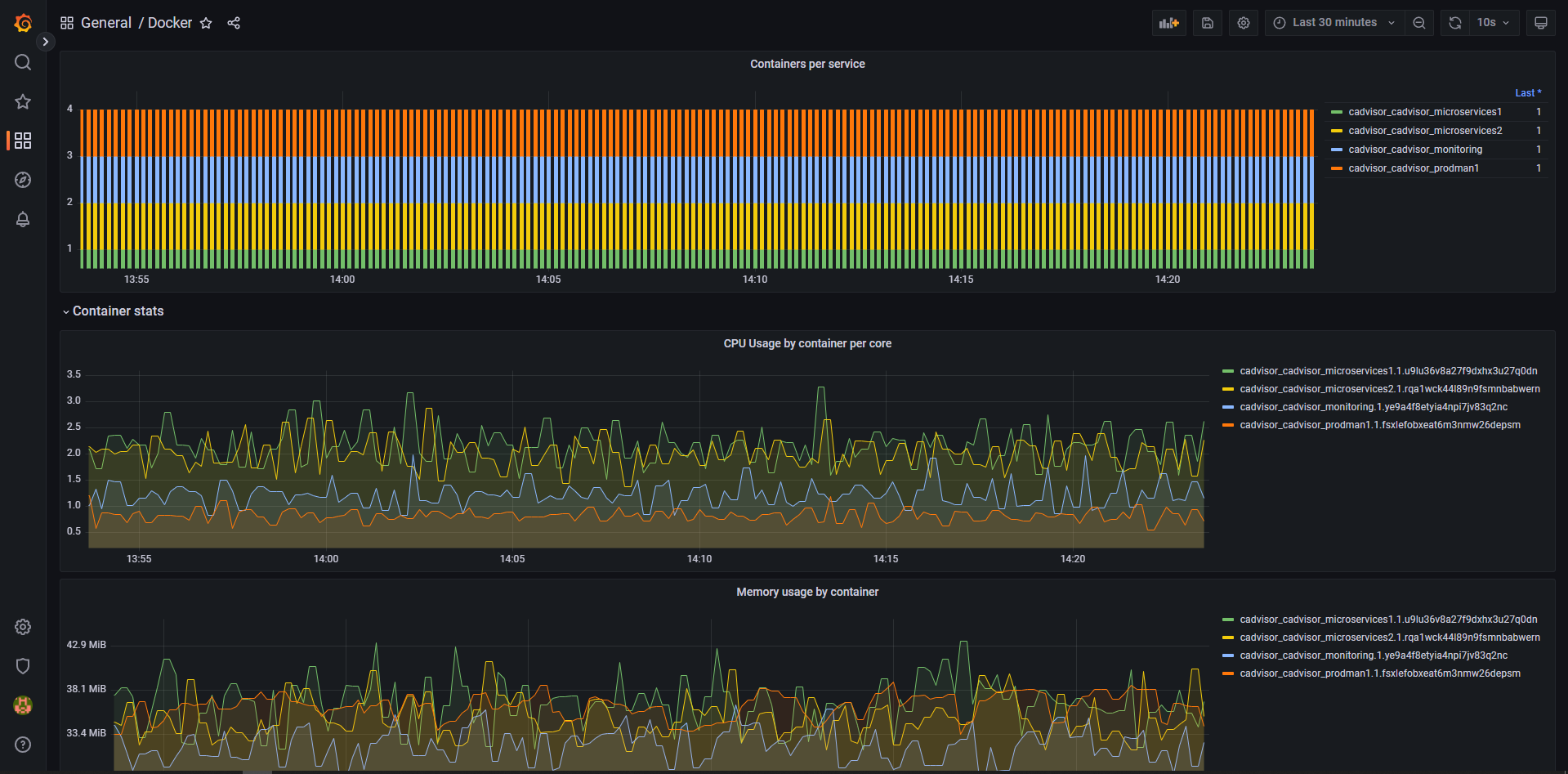The width and height of the screenshot is (1568, 774).
Task: Share the Docker dashboard
Action: click(234, 23)
